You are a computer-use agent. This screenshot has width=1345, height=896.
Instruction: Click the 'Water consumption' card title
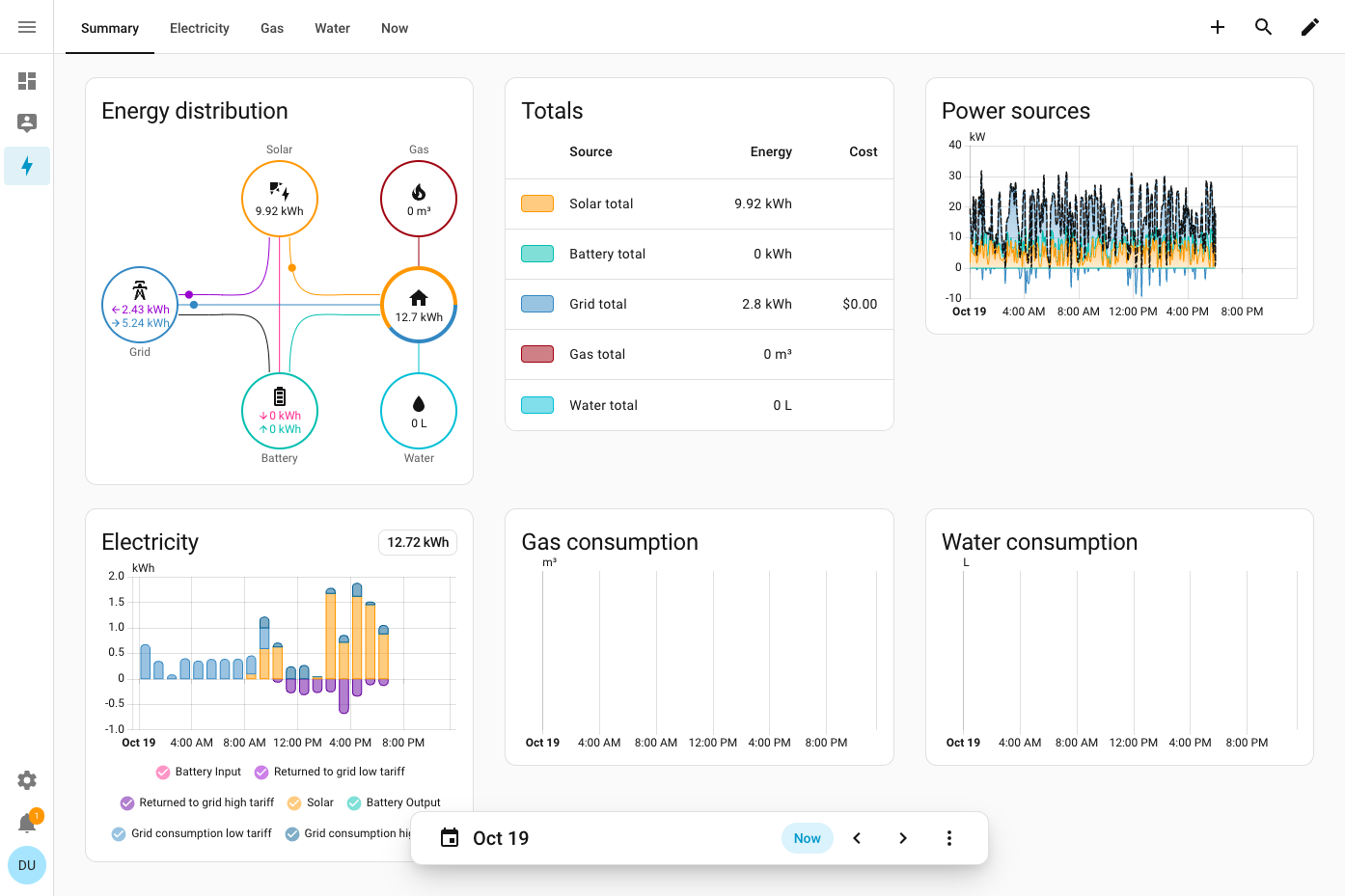point(1039,542)
